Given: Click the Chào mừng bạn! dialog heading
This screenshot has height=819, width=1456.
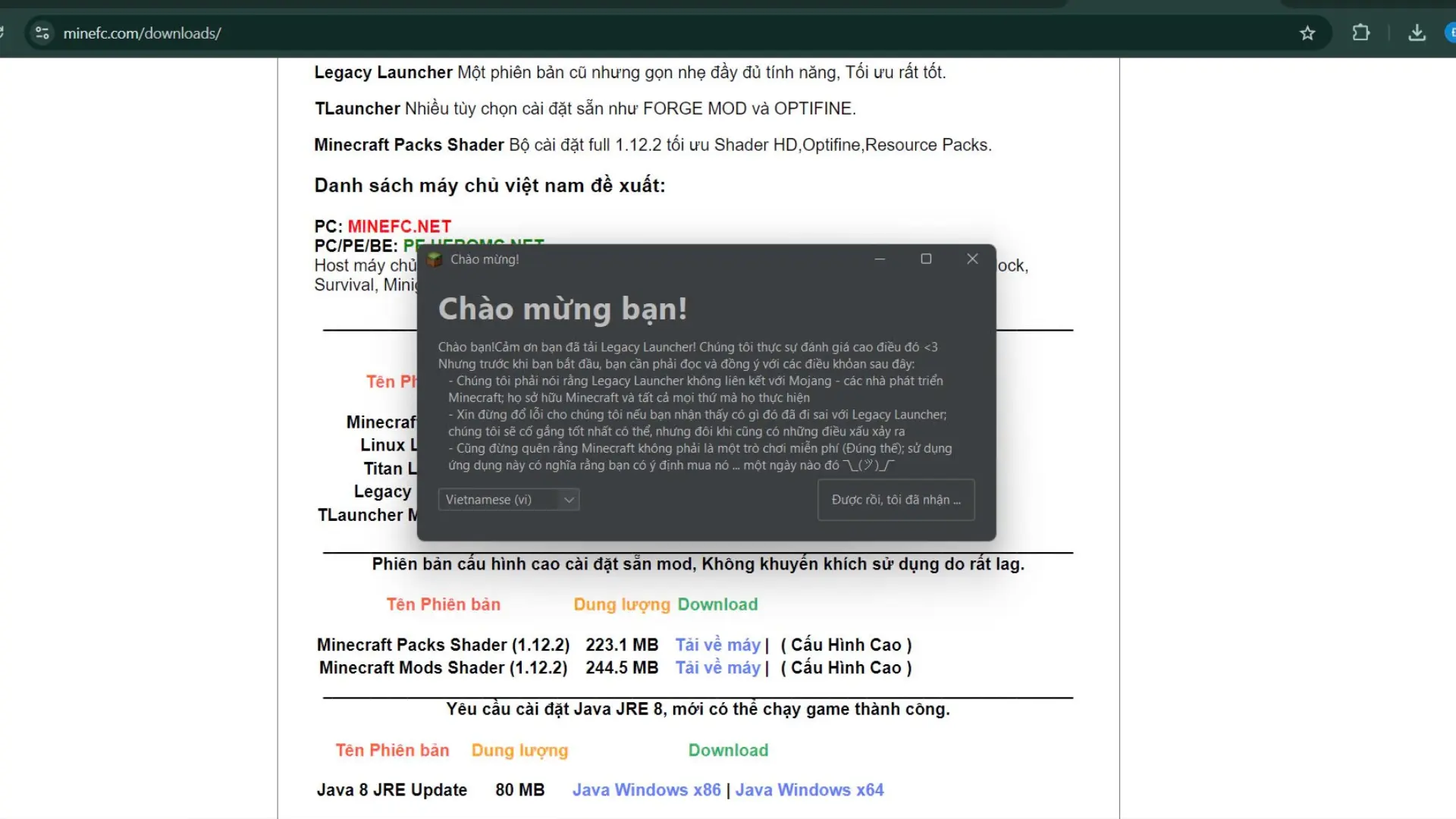Looking at the screenshot, I should point(563,309).
